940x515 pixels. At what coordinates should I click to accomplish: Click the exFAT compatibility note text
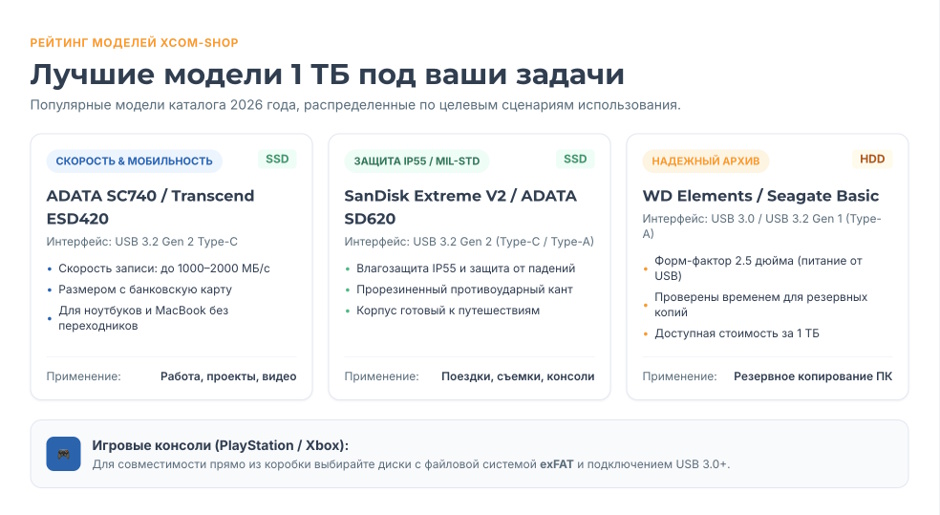[411, 464]
